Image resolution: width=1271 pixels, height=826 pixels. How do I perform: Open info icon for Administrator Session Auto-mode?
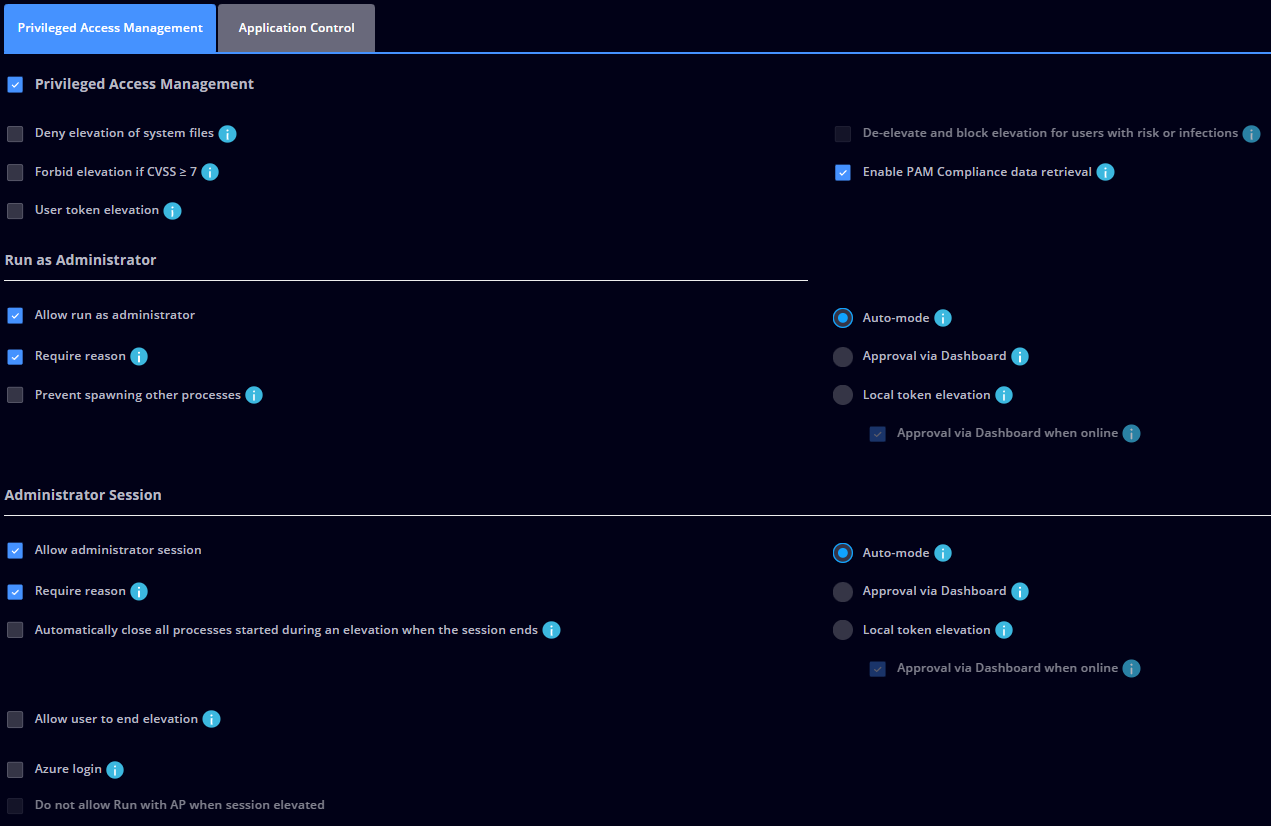(942, 553)
